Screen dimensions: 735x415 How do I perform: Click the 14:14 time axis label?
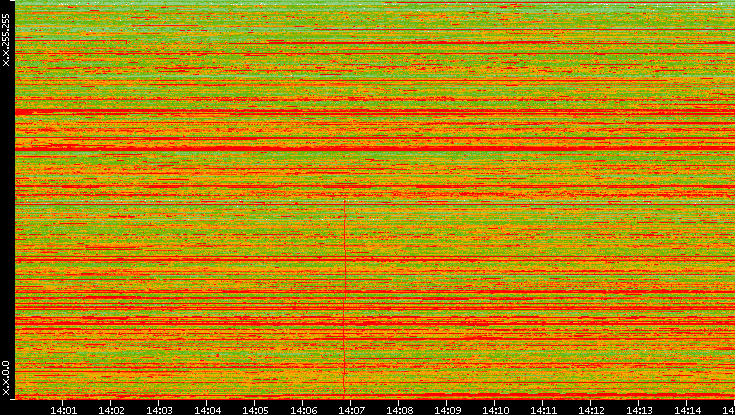click(x=687, y=410)
